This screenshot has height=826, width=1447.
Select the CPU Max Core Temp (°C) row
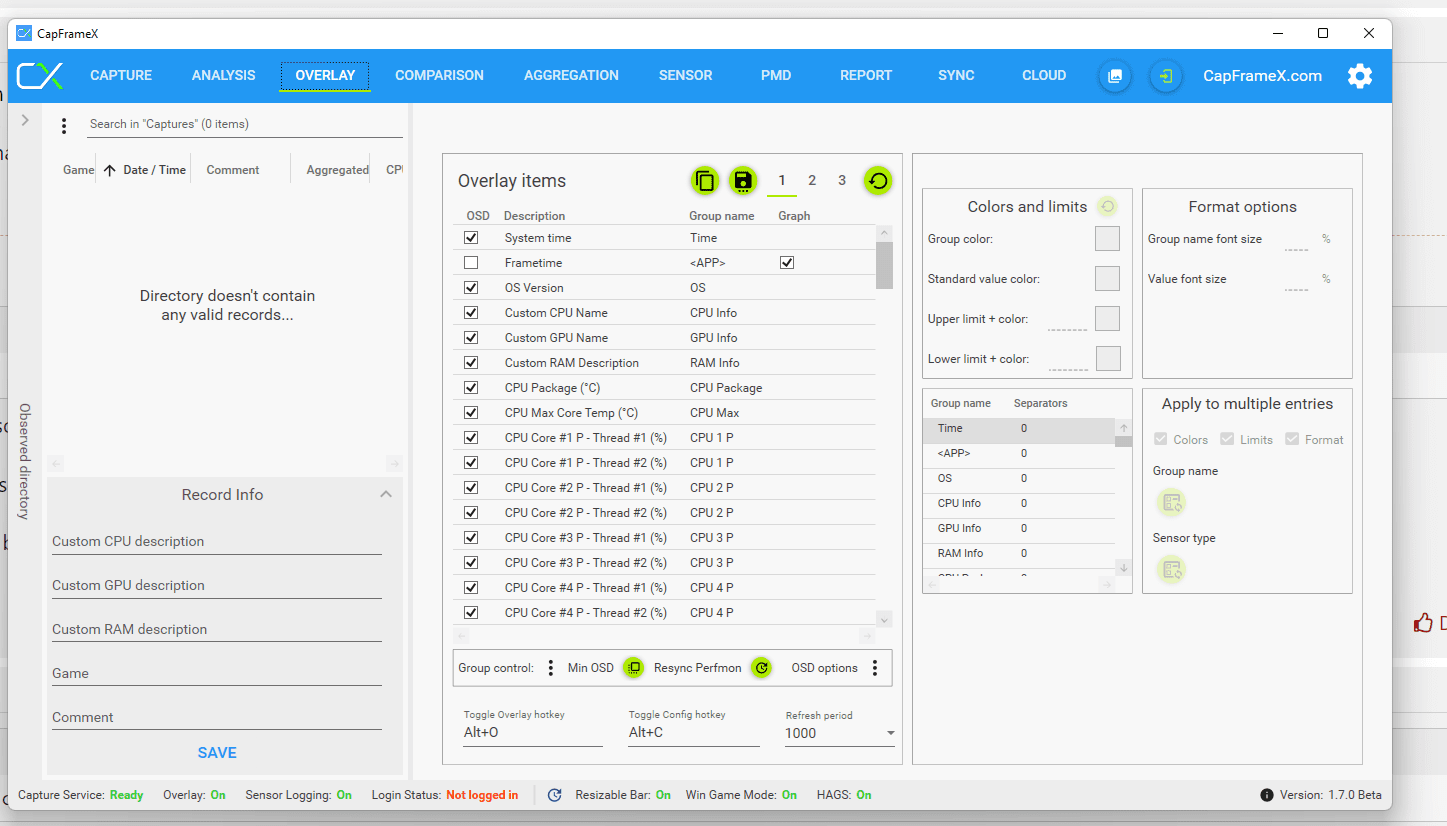(666, 413)
